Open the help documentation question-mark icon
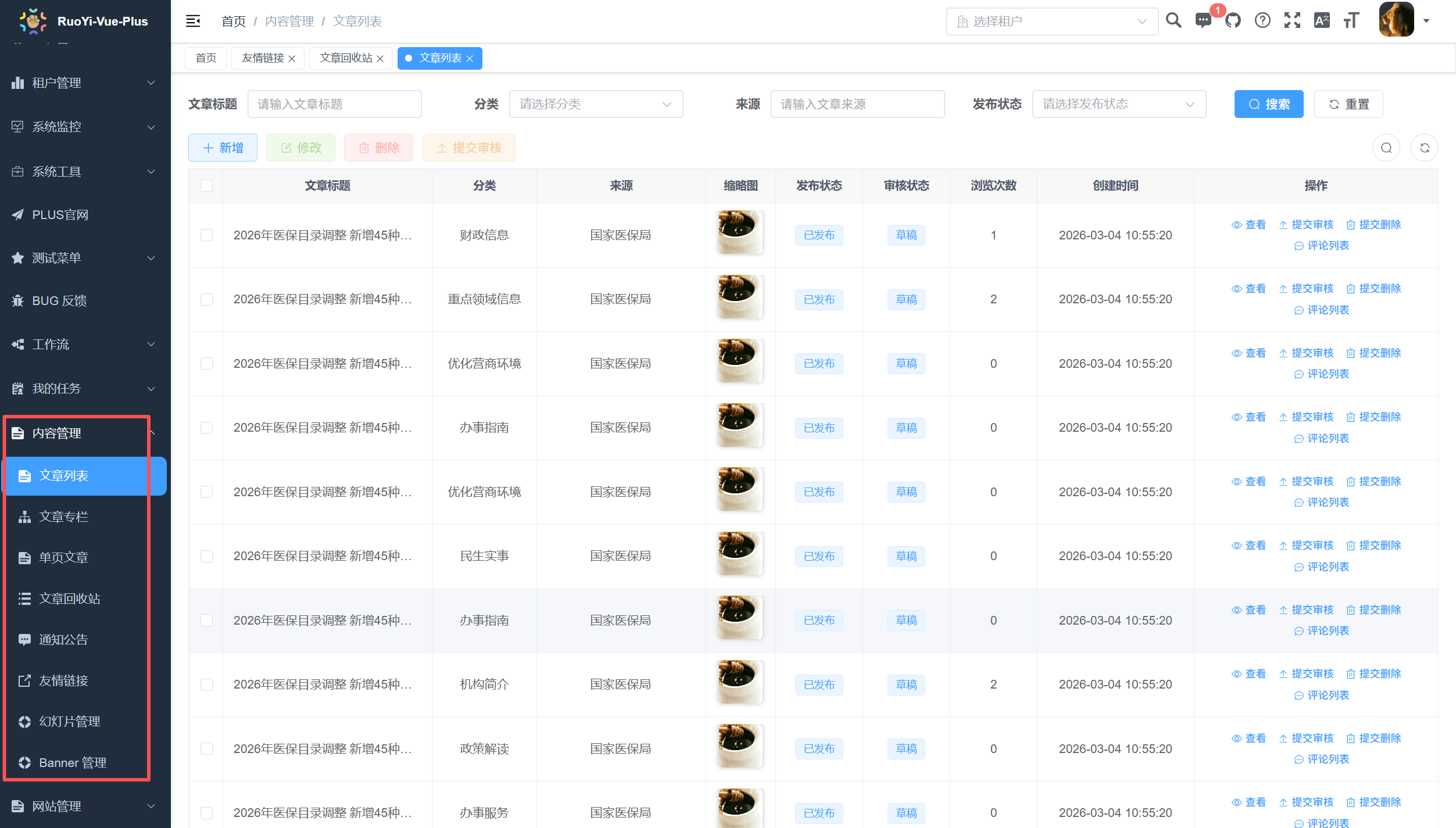This screenshot has width=1456, height=828. tap(1262, 21)
